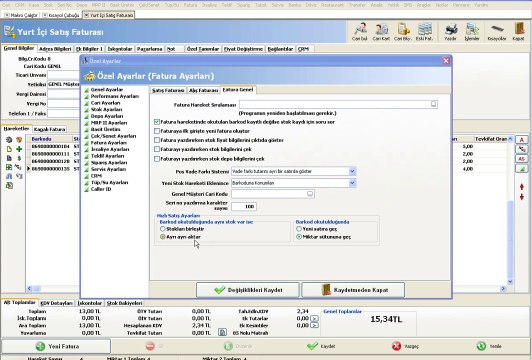532x360 pixels.
Task: Open Kağıt Fatura tab
Action: (50, 129)
